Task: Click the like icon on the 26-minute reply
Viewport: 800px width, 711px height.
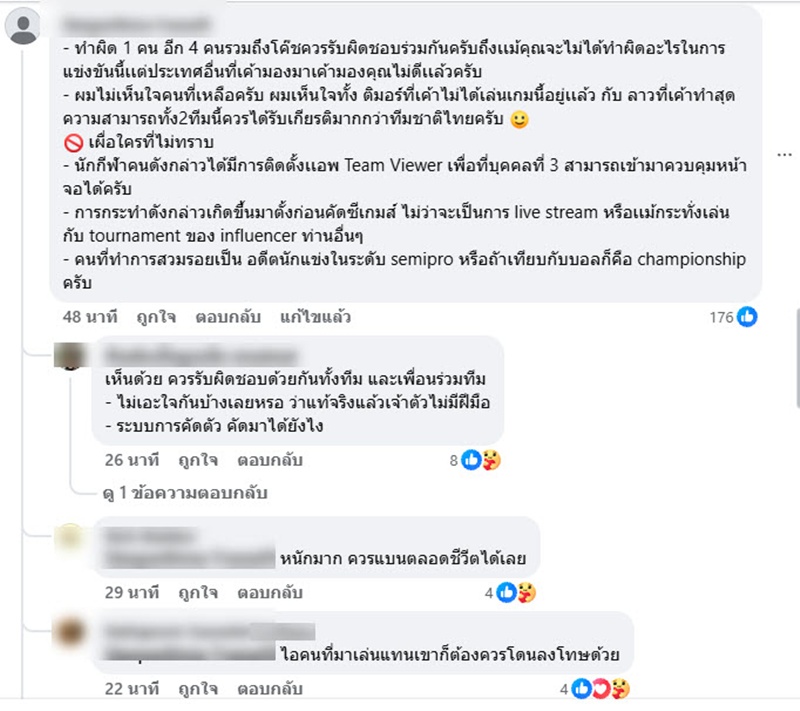Action: 471,460
